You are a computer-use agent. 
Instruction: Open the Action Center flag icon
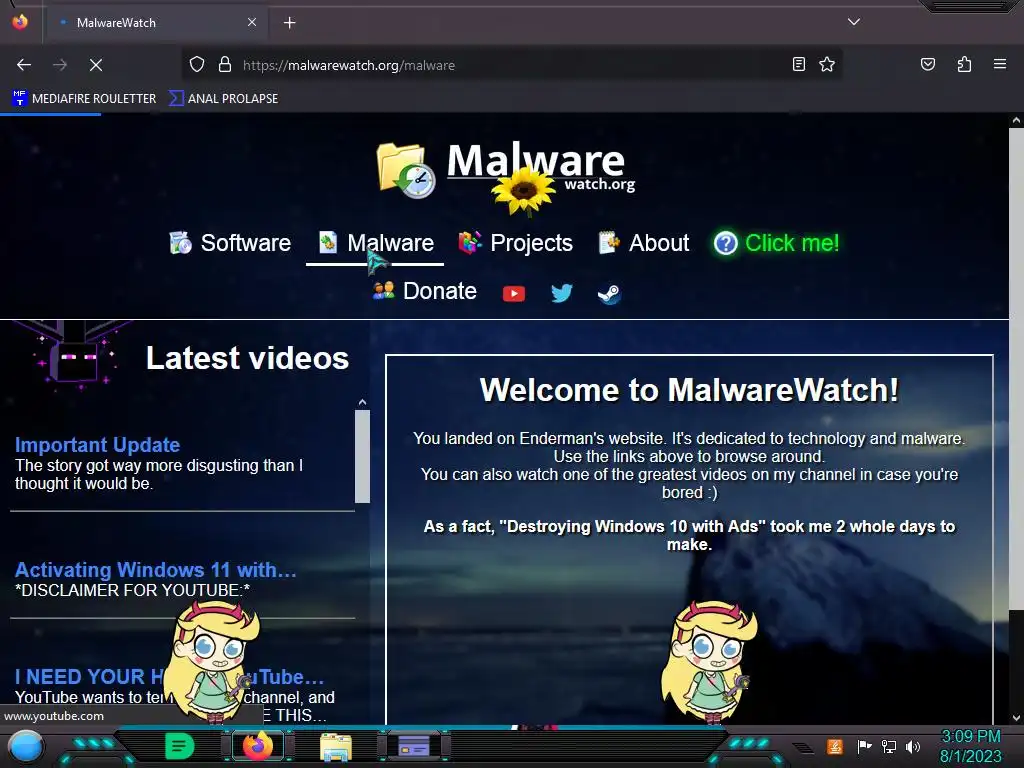coord(864,746)
